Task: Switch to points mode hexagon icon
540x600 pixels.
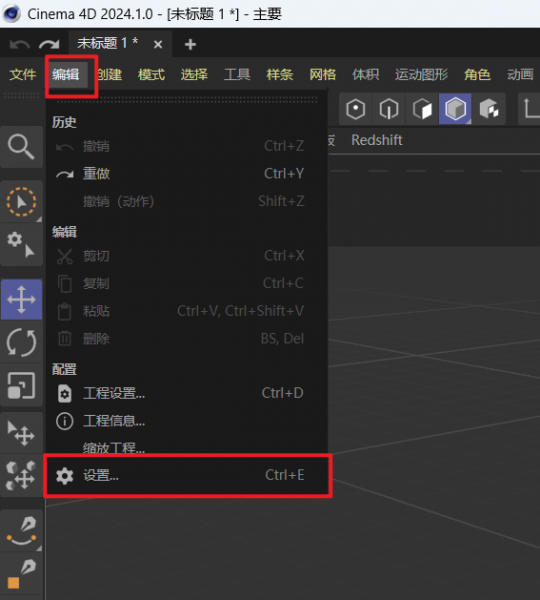Action: click(x=356, y=109)
